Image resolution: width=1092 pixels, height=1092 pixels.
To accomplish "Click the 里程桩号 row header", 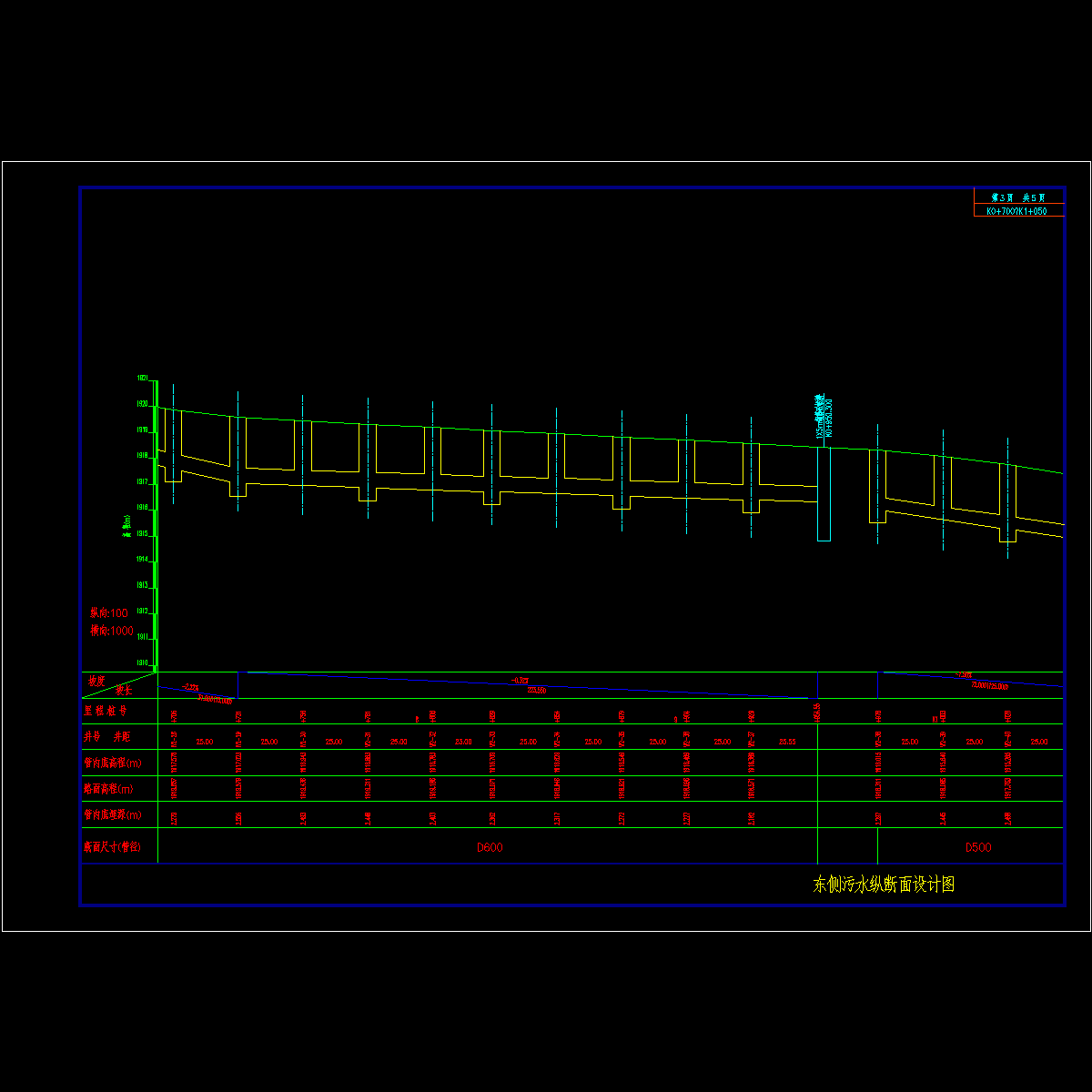I will pos(106,711).
